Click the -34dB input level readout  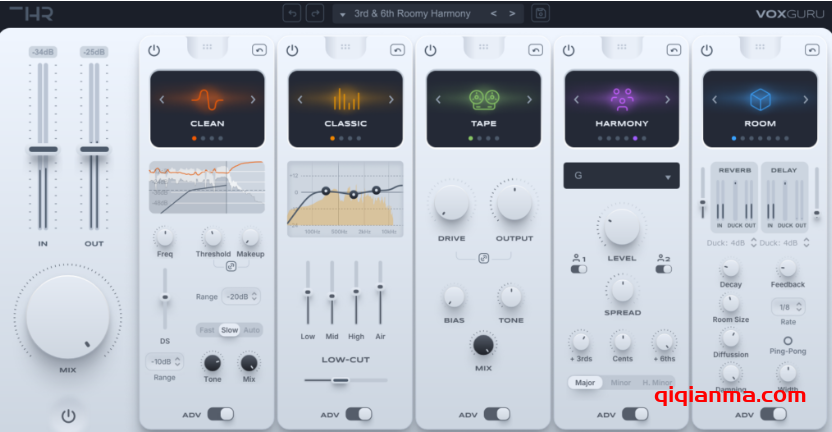[43, 52]
